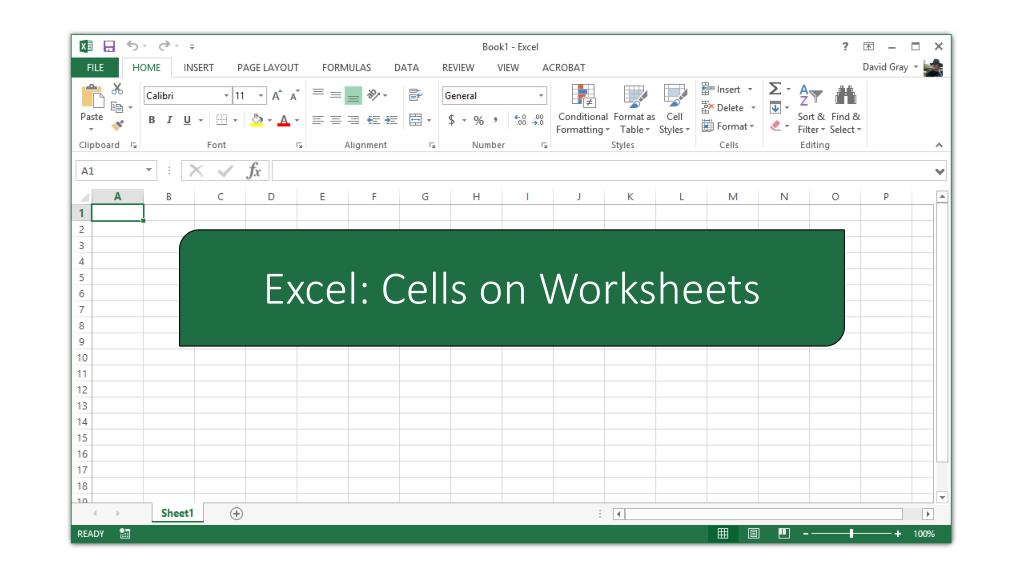Apply Wrap Text to cell
This screenshot has width=1024, height=576.
(x=415, y=95)
